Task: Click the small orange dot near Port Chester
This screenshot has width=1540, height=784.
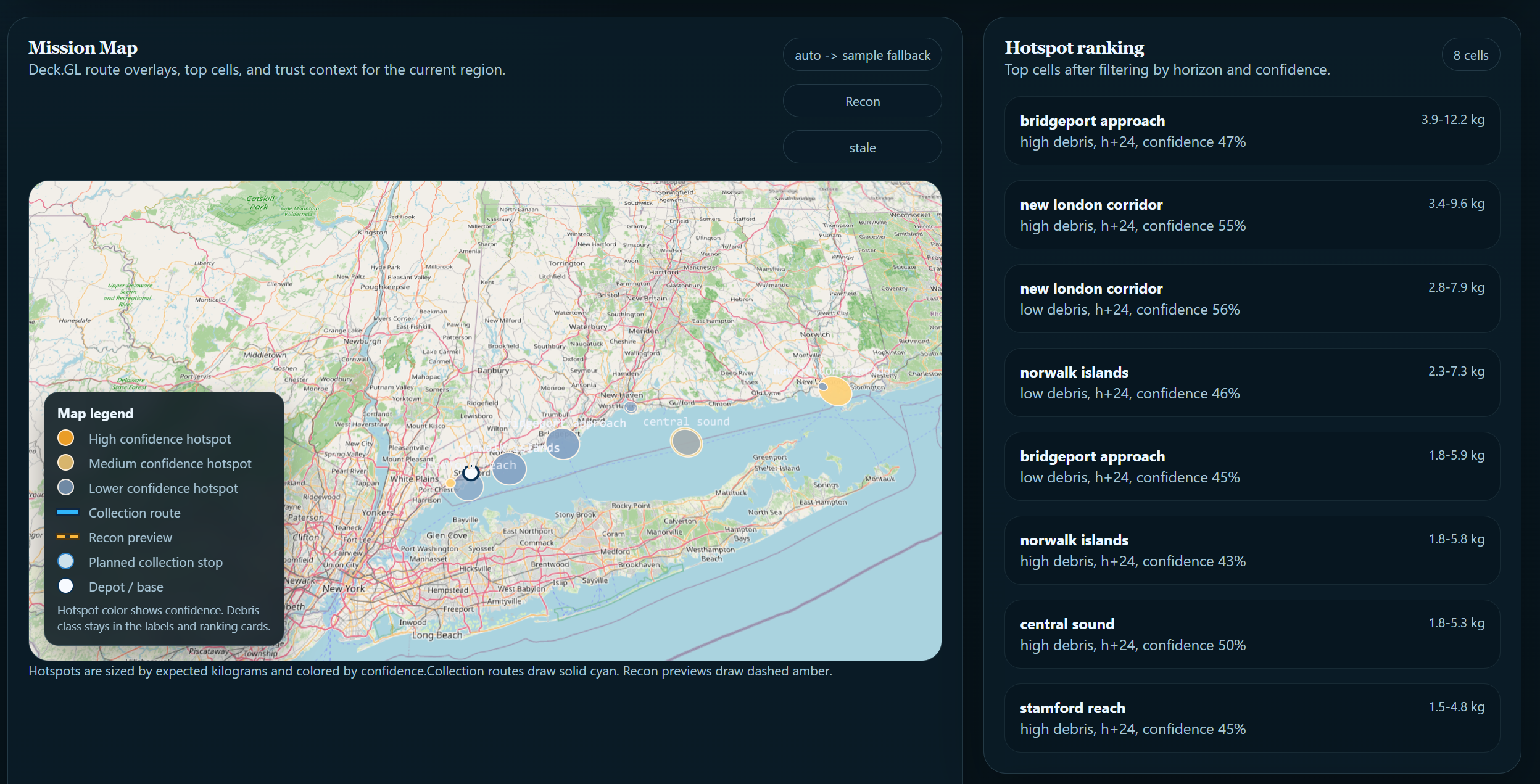Action: click(450, 483)
